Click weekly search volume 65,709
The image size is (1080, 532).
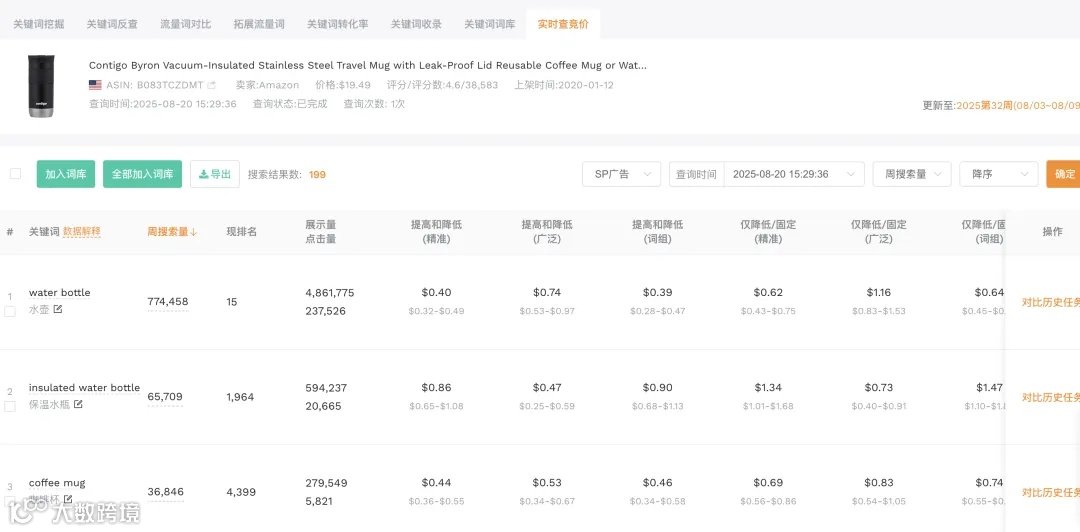click(165, 397)
